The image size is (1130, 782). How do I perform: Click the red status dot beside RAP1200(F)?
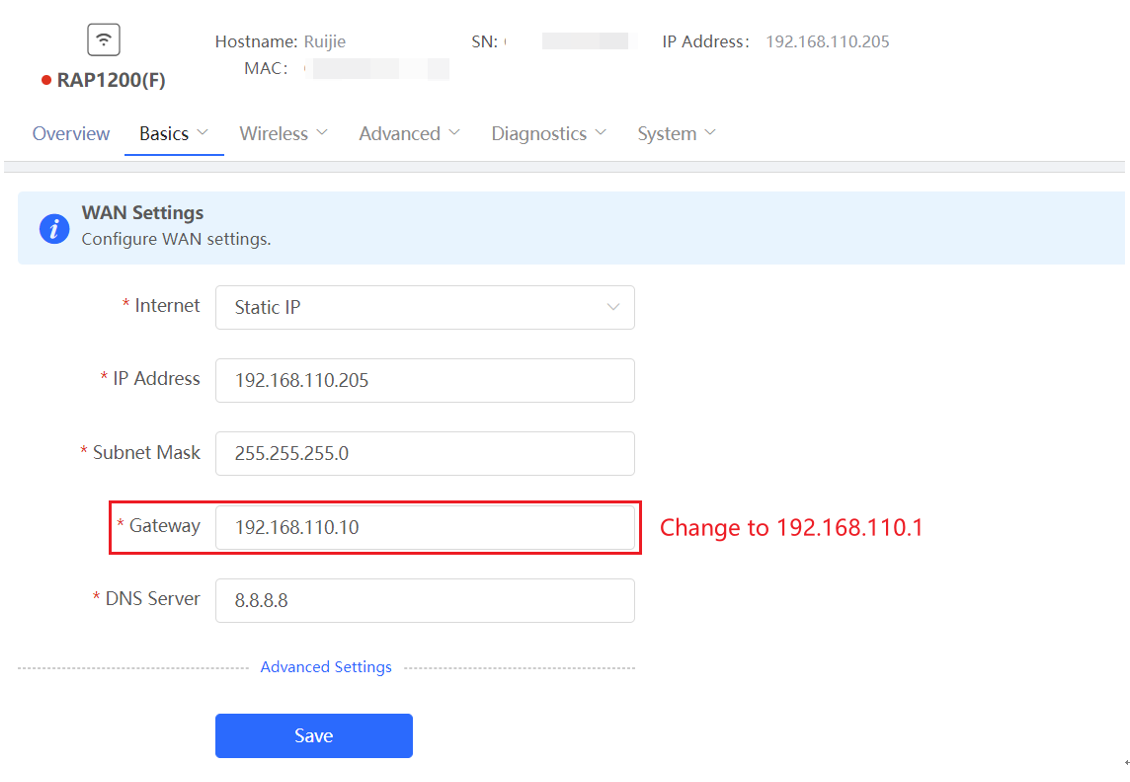46,80
